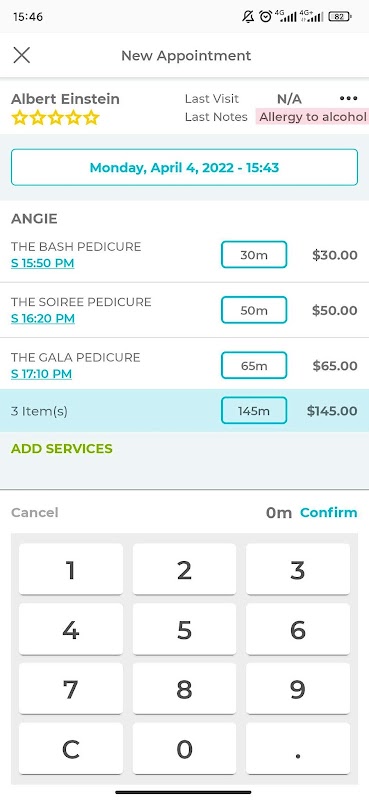This screenshot has height=800, width=369.
Task: Confirm the entered duration
Action: click(x=329, y=512)
